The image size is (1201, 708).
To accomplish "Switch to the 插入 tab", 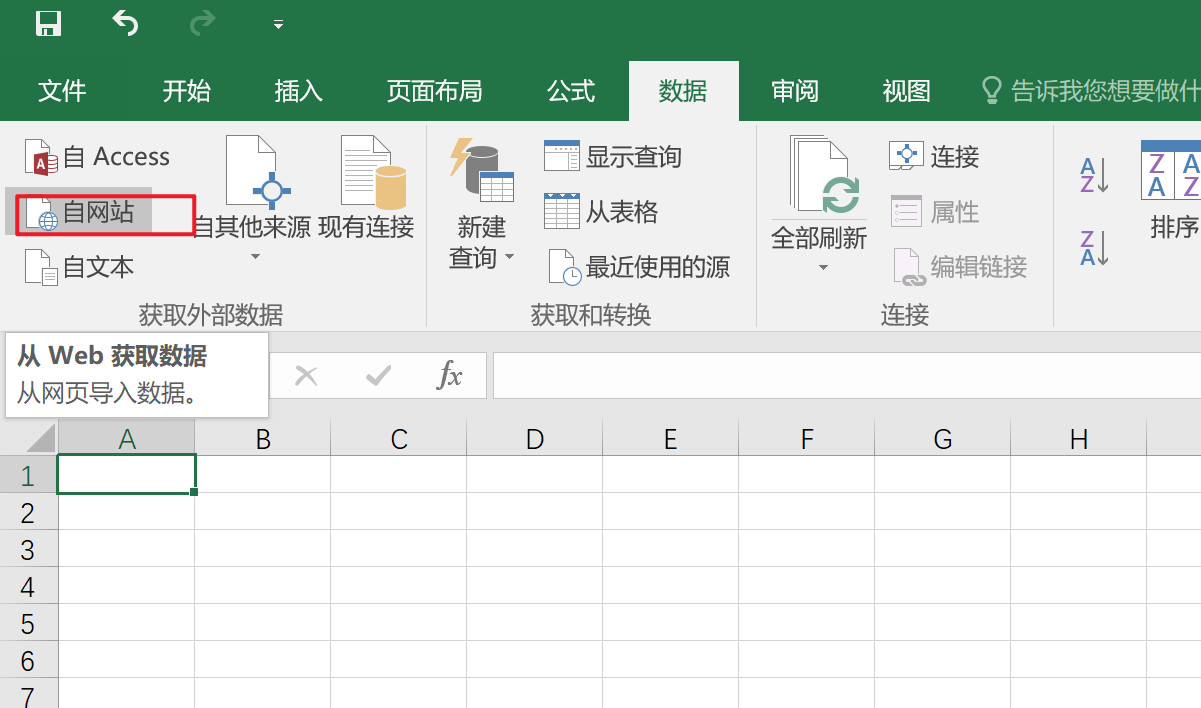I will tap(299, 91).
